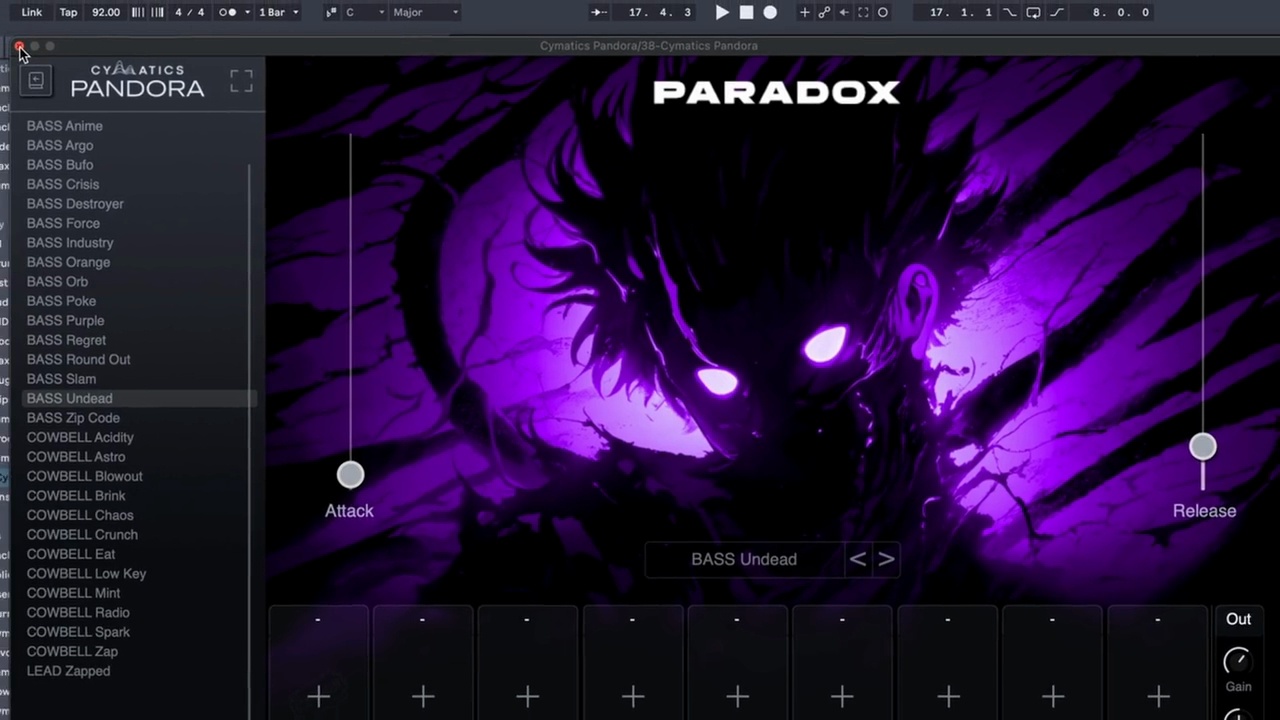Click the Tap tempo button

tap(68, 12)
